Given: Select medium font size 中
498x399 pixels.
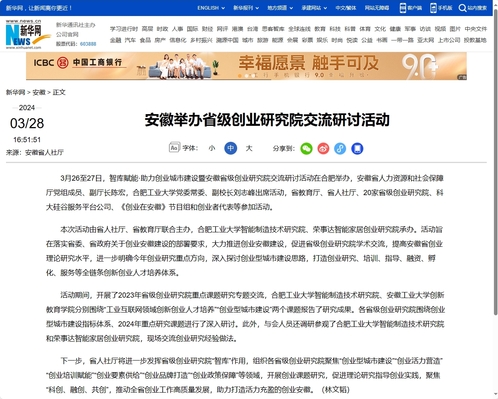Looking at the screenshot, I should (231, 148).
